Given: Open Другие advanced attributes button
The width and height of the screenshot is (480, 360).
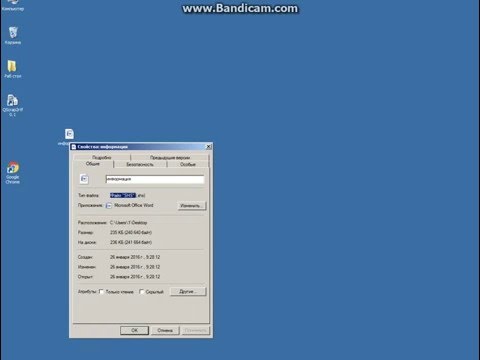Looking at the screenshot, I should click(188, 291).
